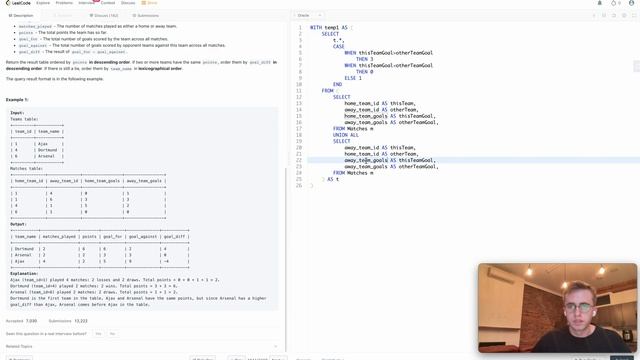Image resolution: width=640 pixels, height=360 pixels.
Task: Switch to the Solution tab
Action: [x=62, y=16]
